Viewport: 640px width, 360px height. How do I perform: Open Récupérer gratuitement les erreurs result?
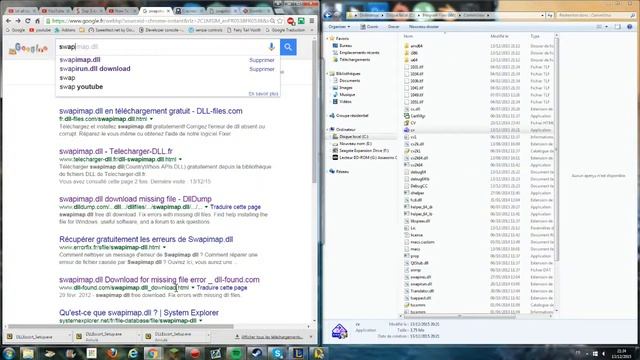point(146,240)
